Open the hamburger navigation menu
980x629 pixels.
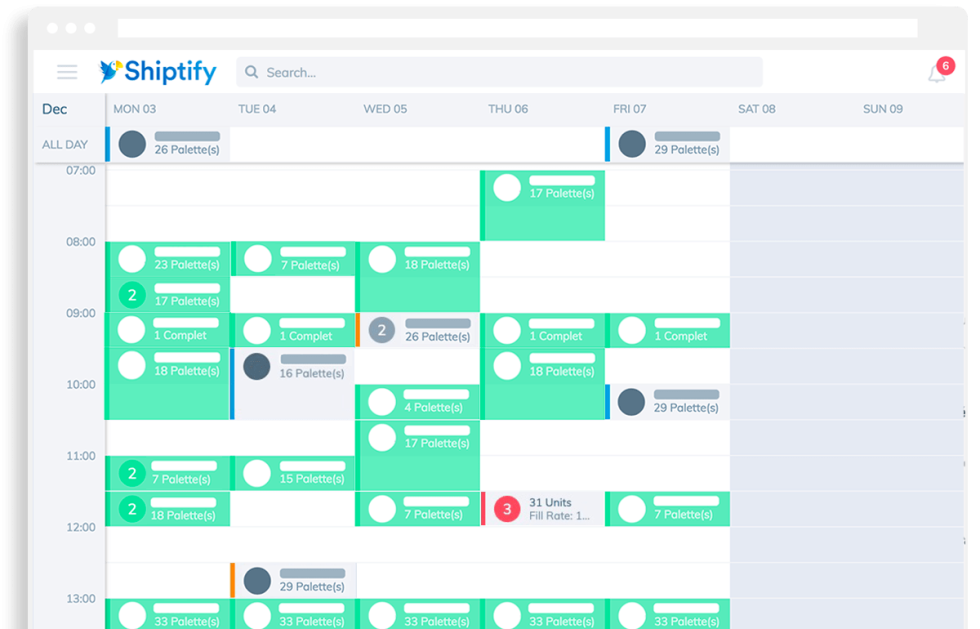click(x=67, y=72)
